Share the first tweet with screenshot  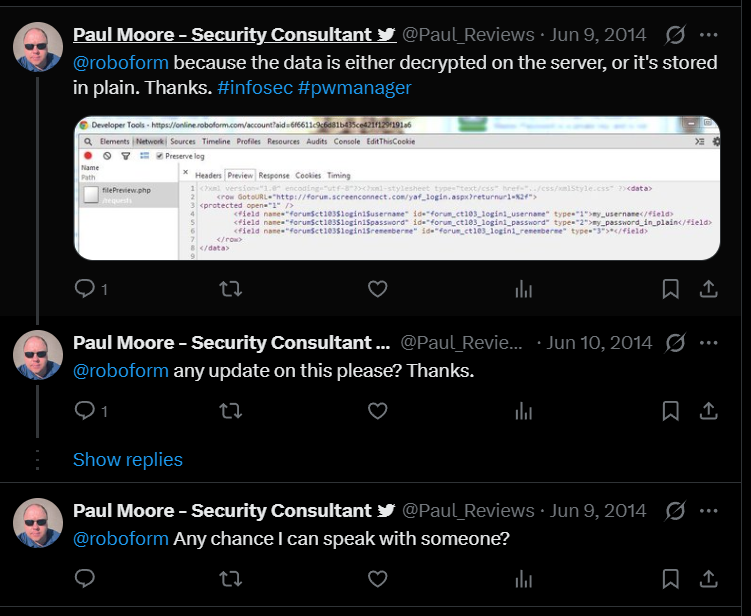tap(707, 289)
